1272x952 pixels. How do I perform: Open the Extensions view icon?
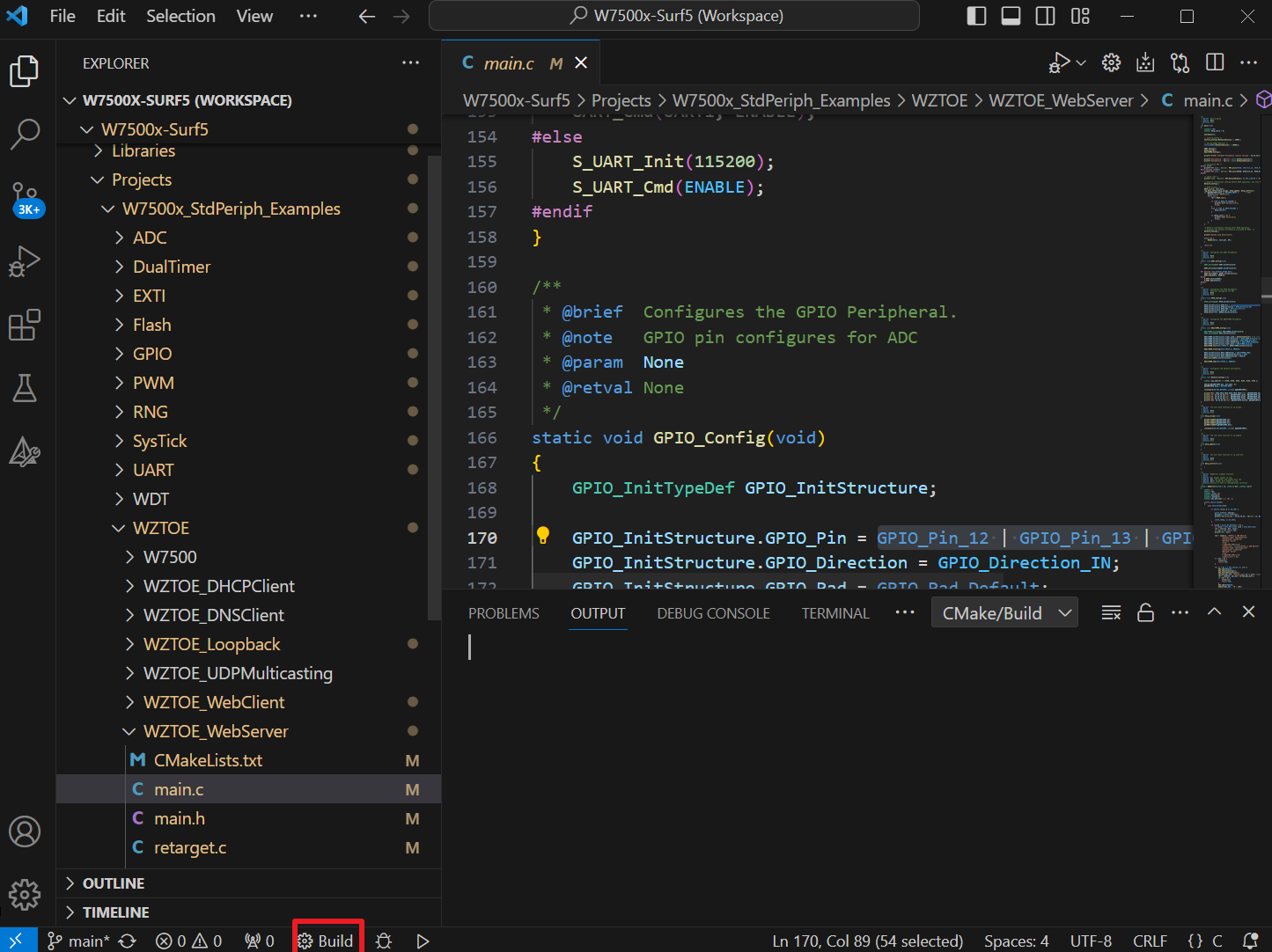point(25,325)
